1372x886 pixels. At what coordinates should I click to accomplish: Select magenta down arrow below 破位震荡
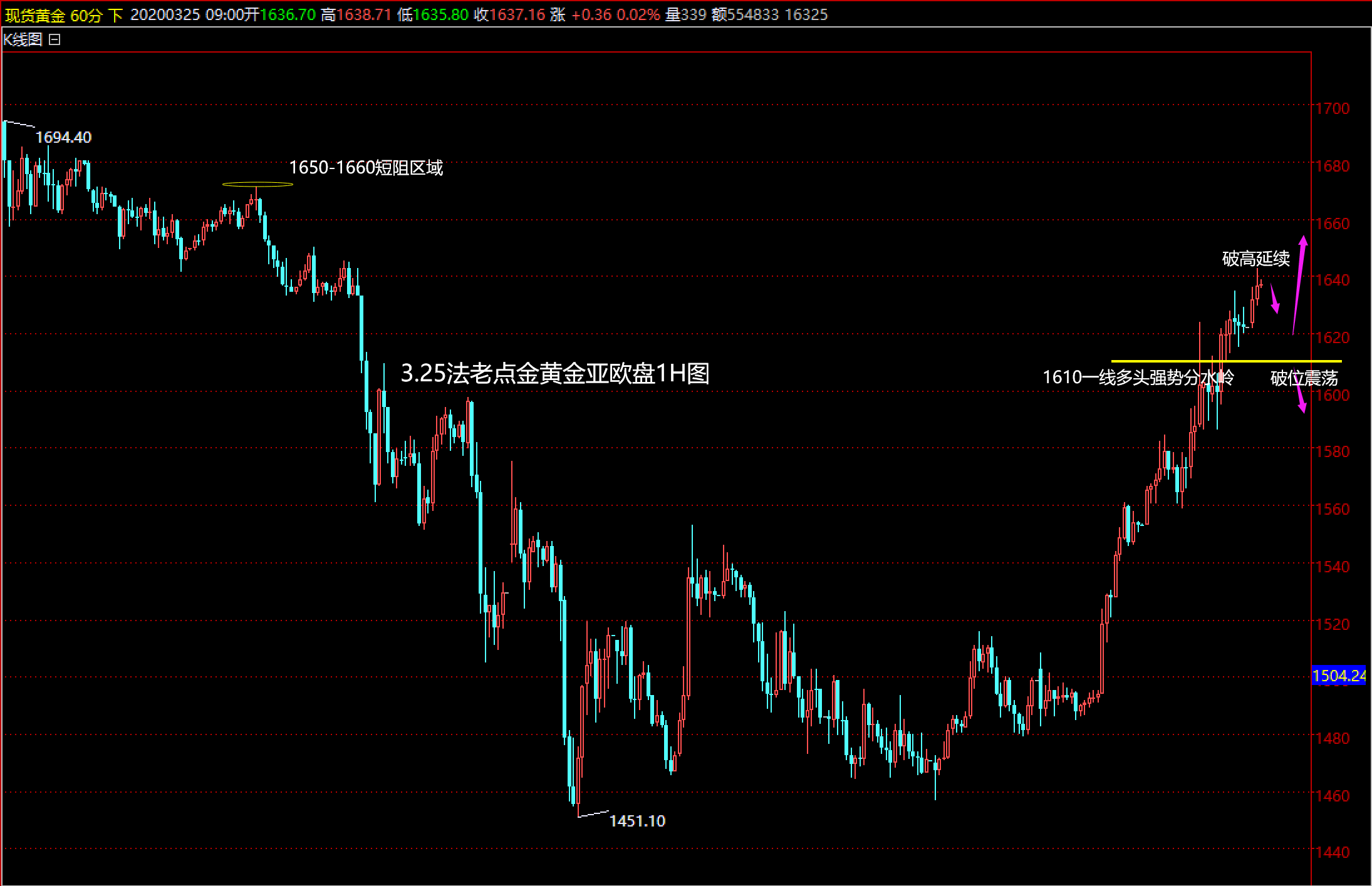click(x=1300, y=399)
